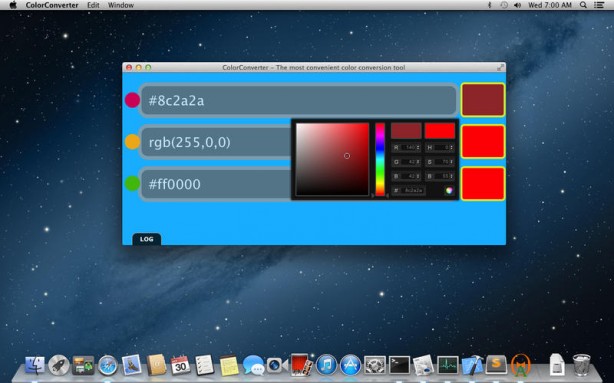Click the hex # field in the picker
The image size is (614, 383).
coord(408,190)
